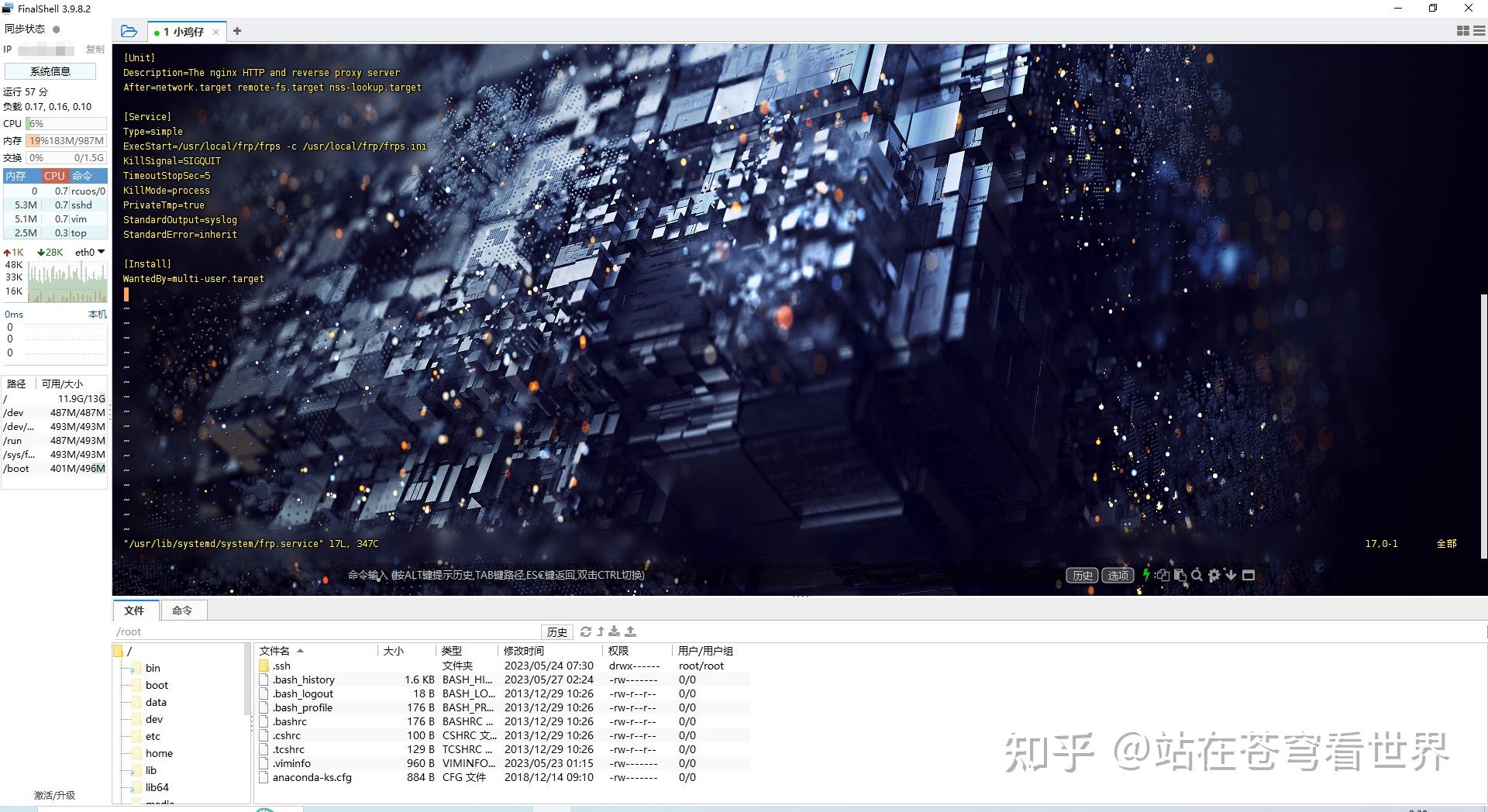The image size is (1488, 812).
Task: Select the .cshrc file
Action: click(x=503, y=735)
